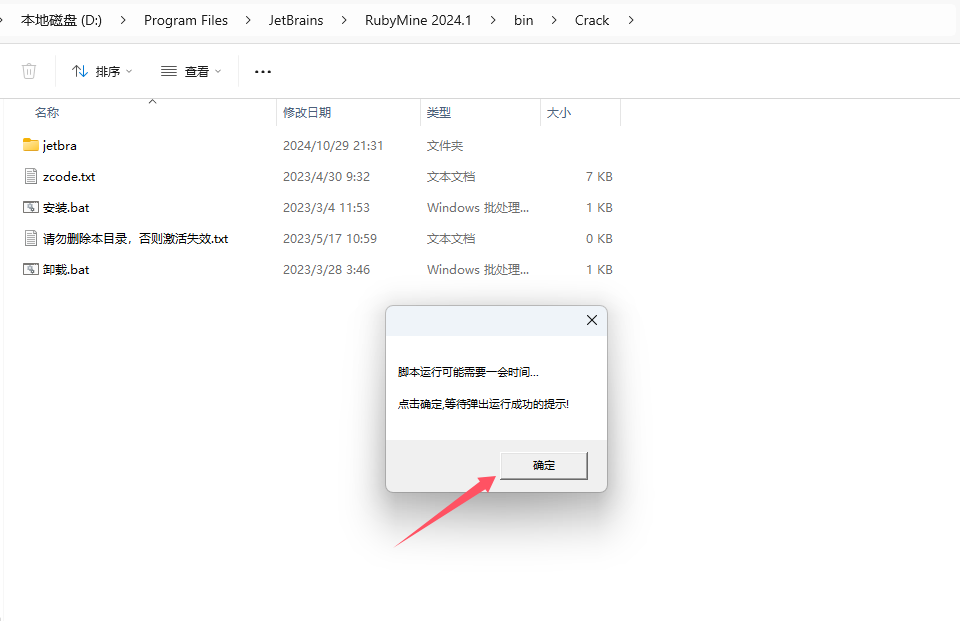Expand chevron after Crack breadcrumb
960x621 pixels.
pos(631,20)
